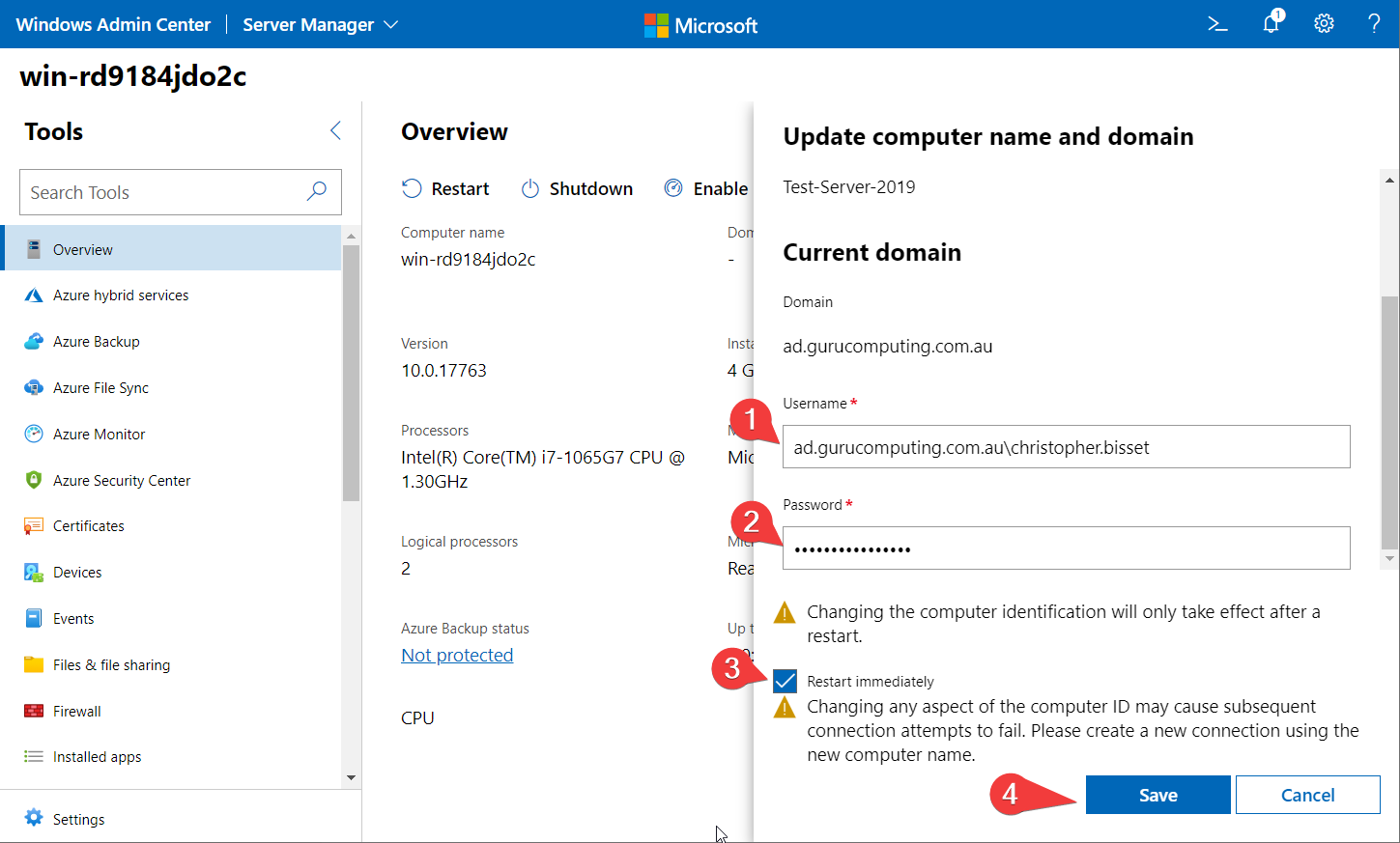Toggle the Restart immediately checkbox
1400x843 pixels.
coord(785,681)
